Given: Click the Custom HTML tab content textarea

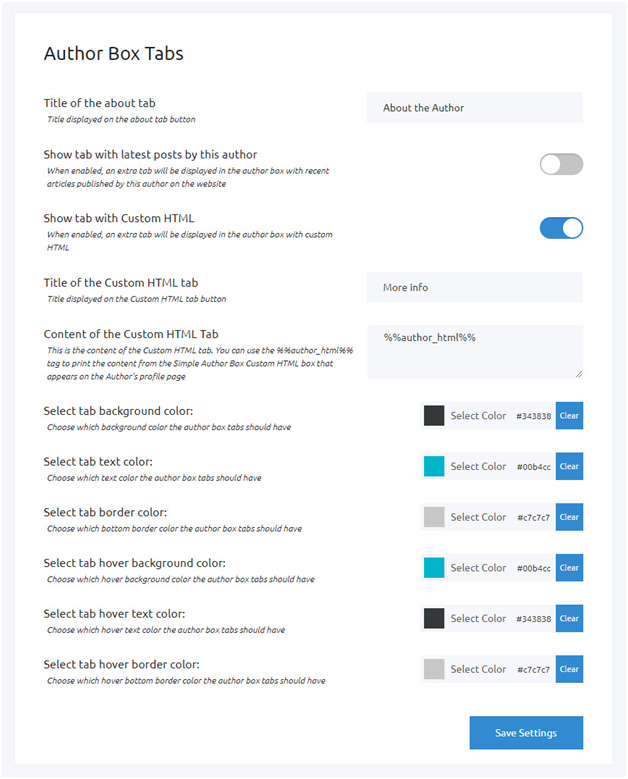Looking at the screenshot, I should click(x=474, y=351).
